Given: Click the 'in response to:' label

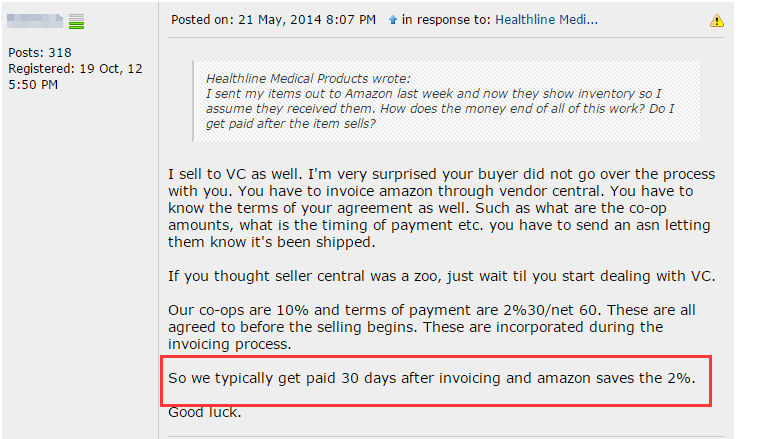Looking at the screenshot, I should point(446,20).
